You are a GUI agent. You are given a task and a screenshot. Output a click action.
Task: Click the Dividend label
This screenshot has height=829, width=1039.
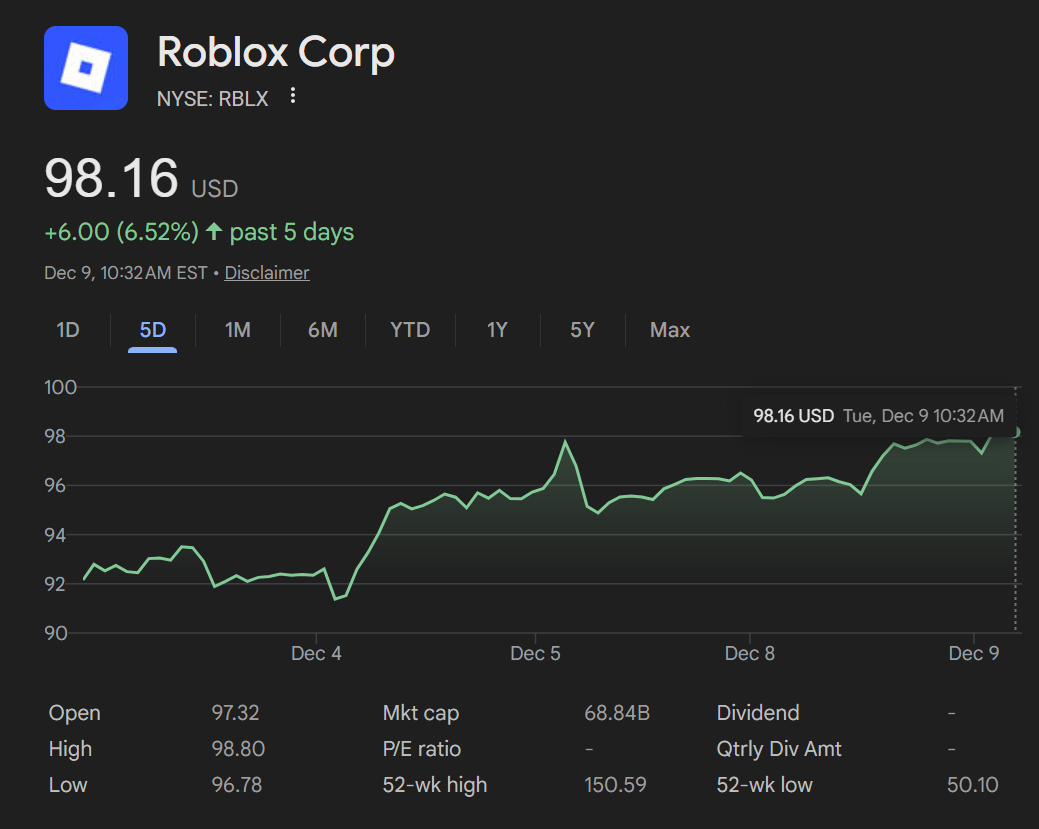(757, 712)
